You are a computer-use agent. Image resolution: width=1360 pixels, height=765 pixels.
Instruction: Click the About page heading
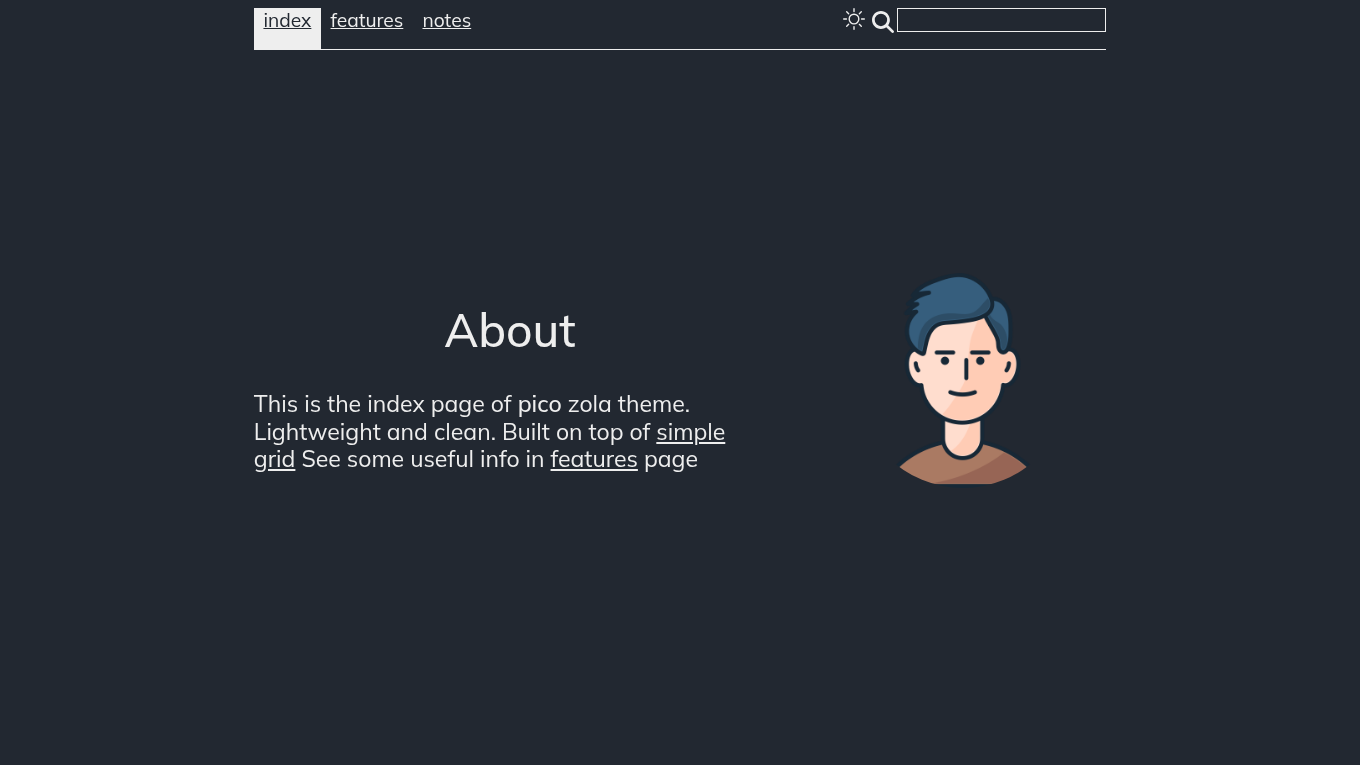coord(510,330)
